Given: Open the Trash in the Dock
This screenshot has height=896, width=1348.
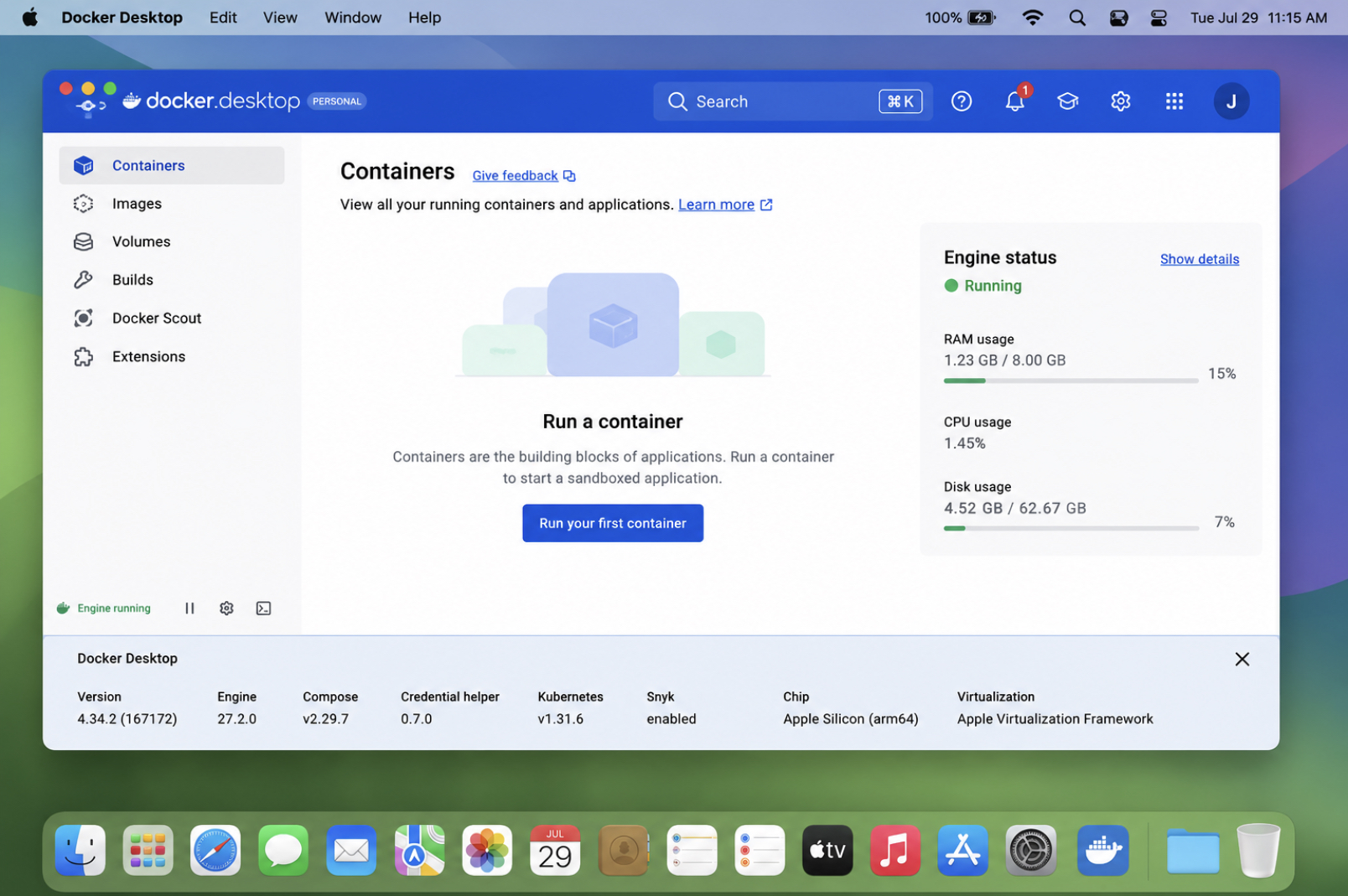Looking at the screenshot, I should (x=1258, y=850).
